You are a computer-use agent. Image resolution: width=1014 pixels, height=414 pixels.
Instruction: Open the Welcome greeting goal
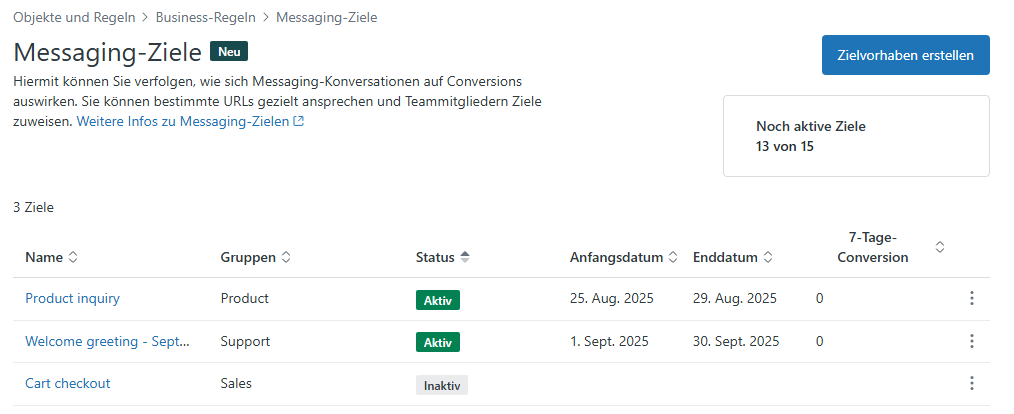point(107,341)
